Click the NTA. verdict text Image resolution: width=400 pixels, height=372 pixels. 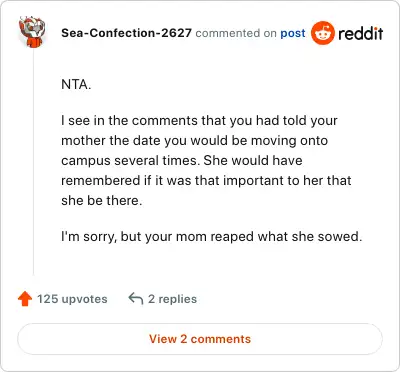tap(76, 84)
